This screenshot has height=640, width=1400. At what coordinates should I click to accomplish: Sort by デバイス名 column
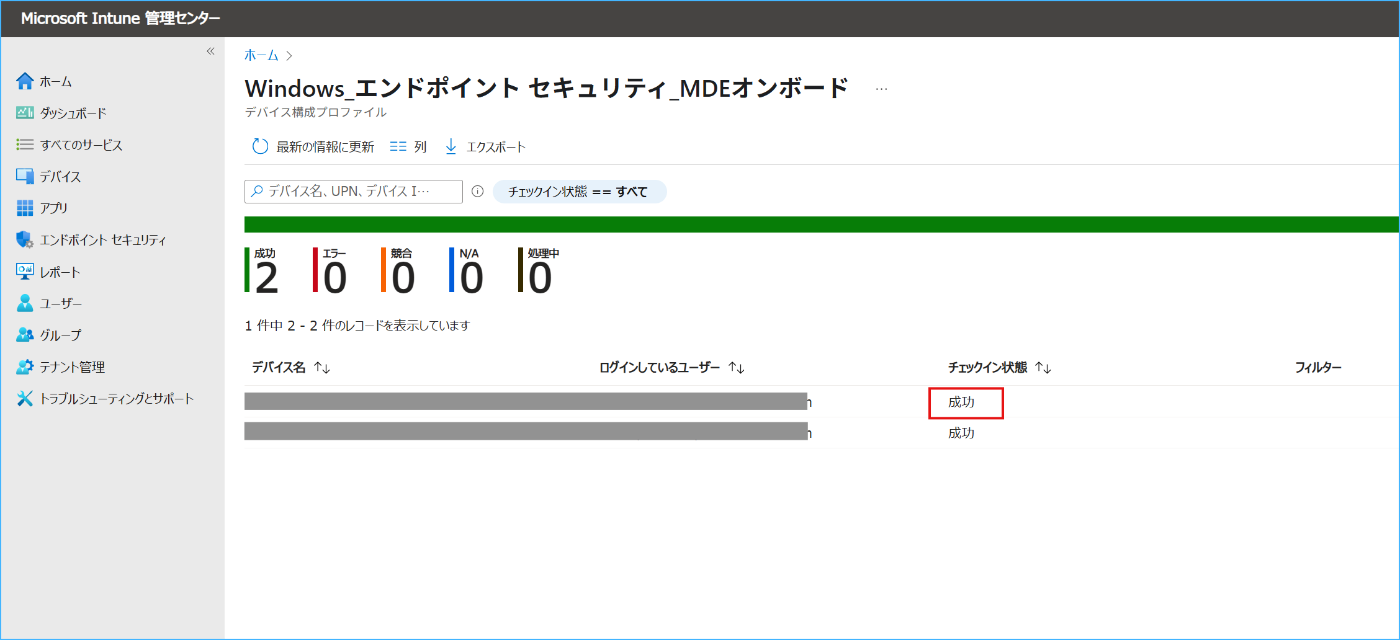click(291, 368)
